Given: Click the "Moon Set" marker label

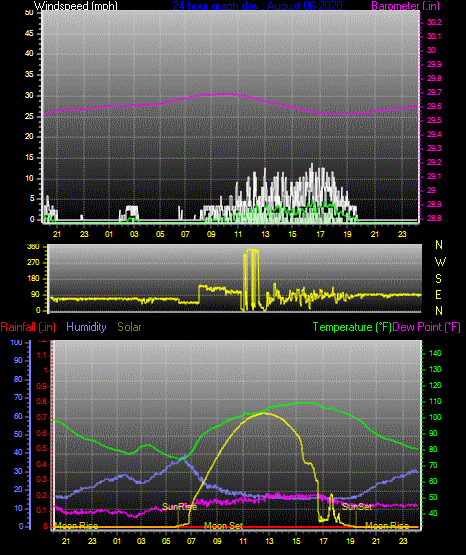Looking at the screenshot, I should (224, 526).
